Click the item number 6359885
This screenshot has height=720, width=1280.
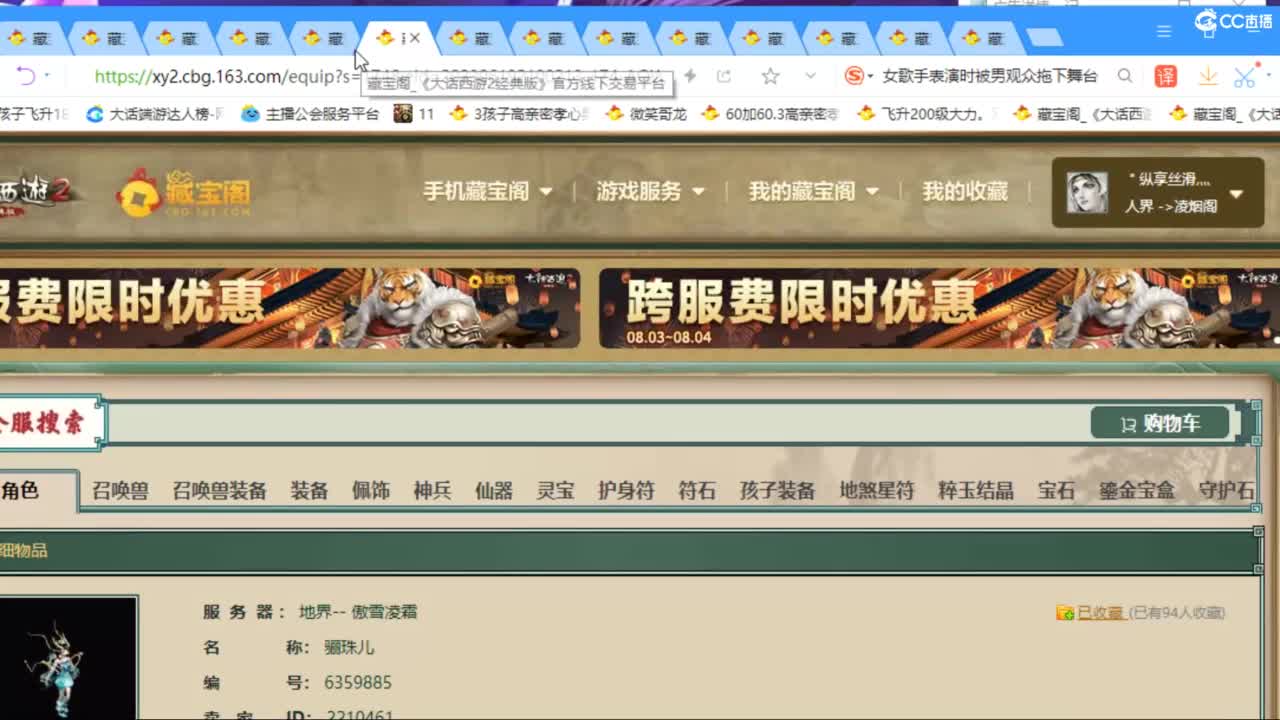coord(358,682)
